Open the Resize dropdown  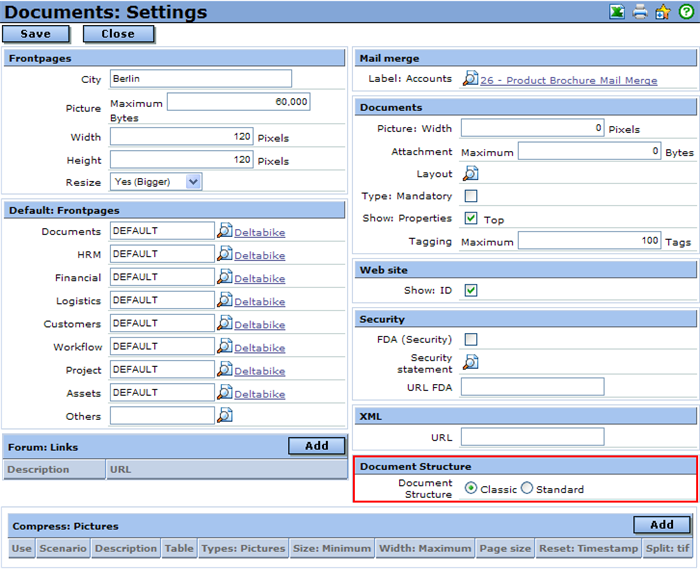156,182
